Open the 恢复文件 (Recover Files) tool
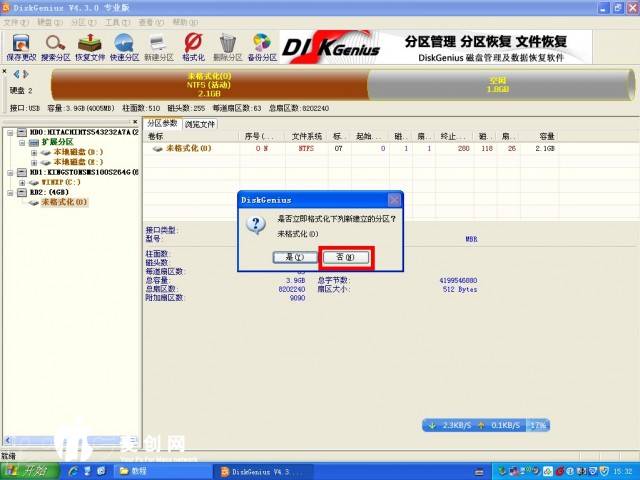Viewport: 640px width, 480px height. (90, 46)
